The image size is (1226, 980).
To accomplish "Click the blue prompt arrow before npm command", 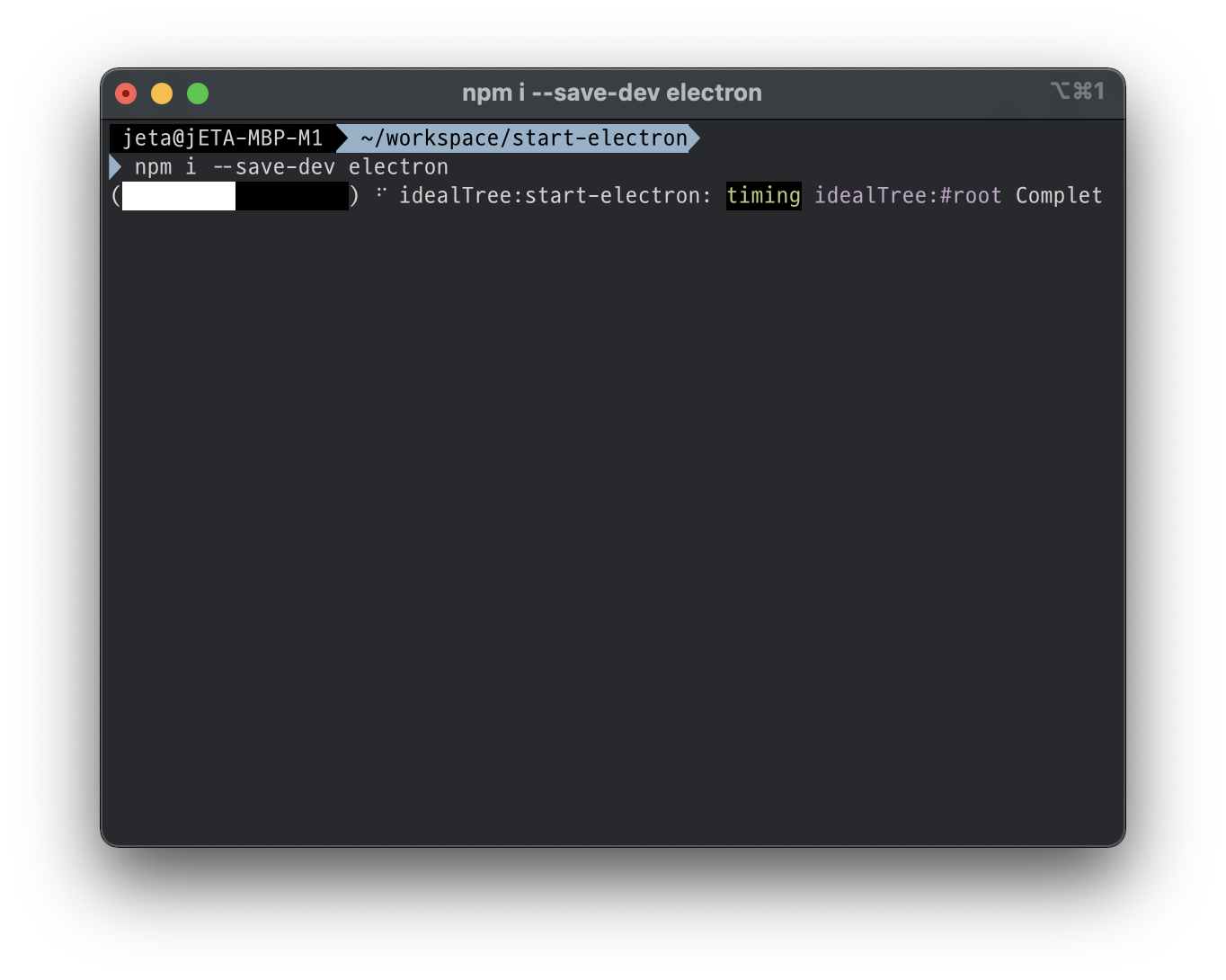I will tap(115, 167).
